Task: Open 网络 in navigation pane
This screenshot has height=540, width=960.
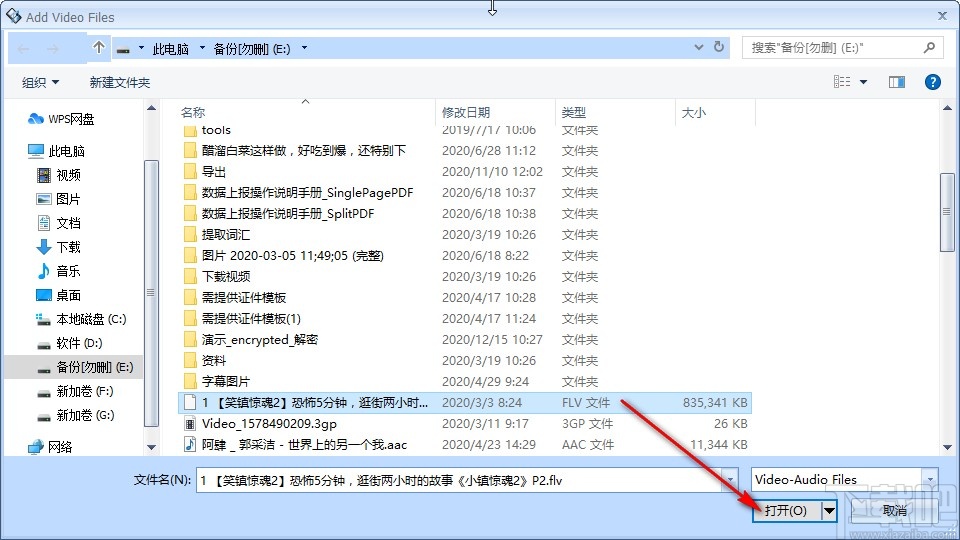Action: [x=50, y=447]
